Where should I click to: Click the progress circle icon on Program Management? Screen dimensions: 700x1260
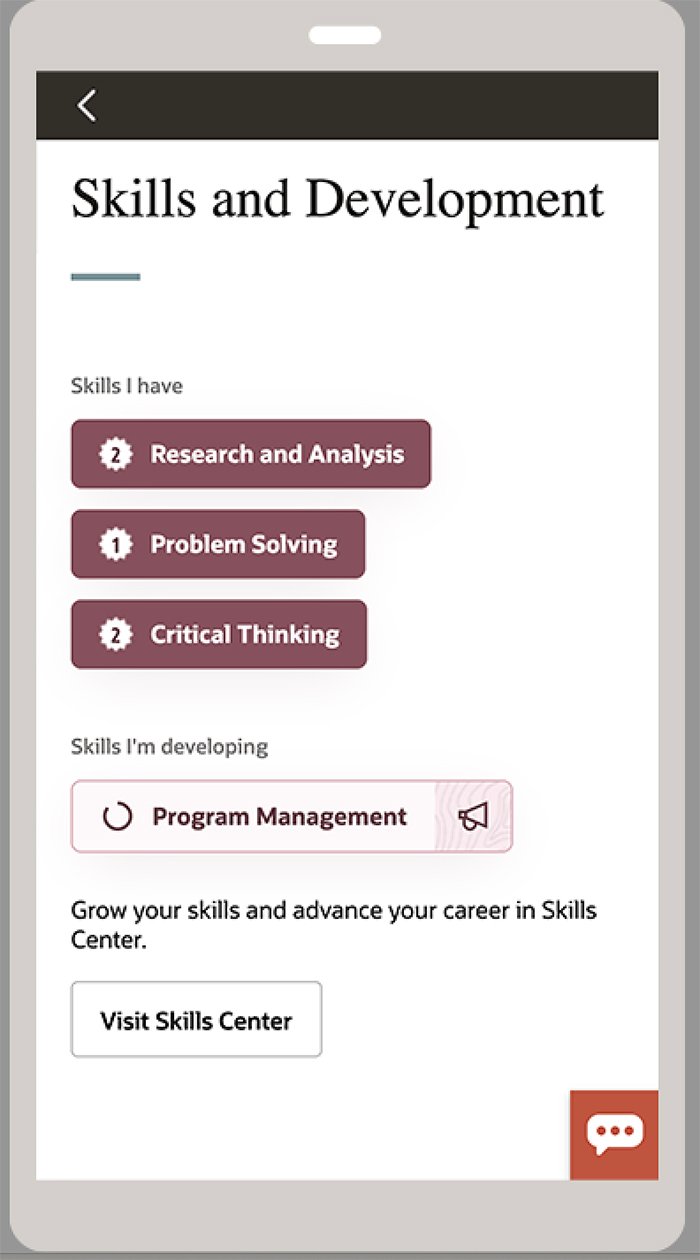[x=118, y=817]
